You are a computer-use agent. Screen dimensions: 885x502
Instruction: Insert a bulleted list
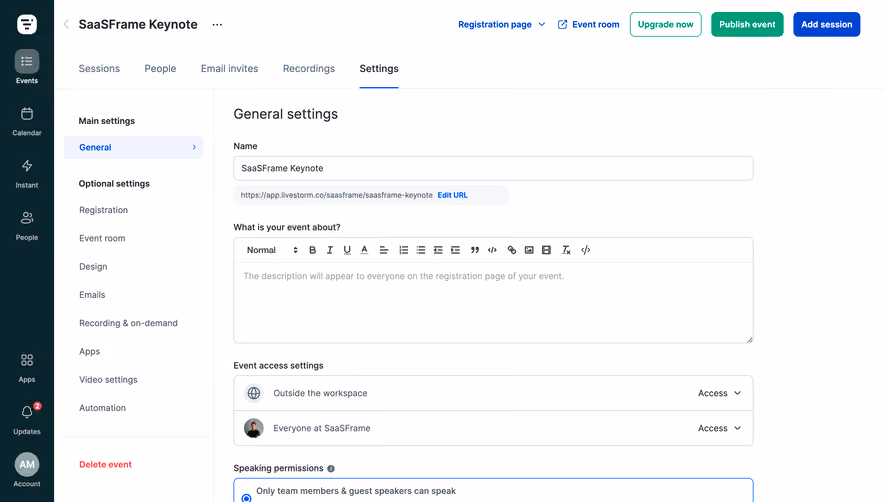pyautogui.click(x=421, y=250)
